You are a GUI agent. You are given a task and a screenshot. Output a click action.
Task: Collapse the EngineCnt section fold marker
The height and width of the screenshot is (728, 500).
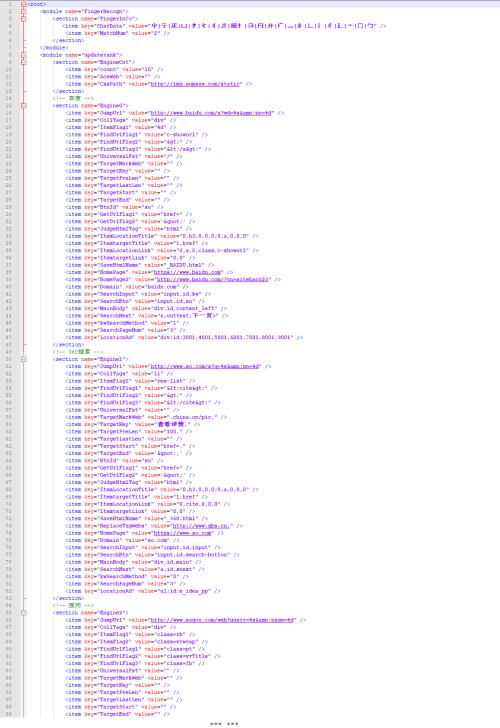click(x=23, y=62)
